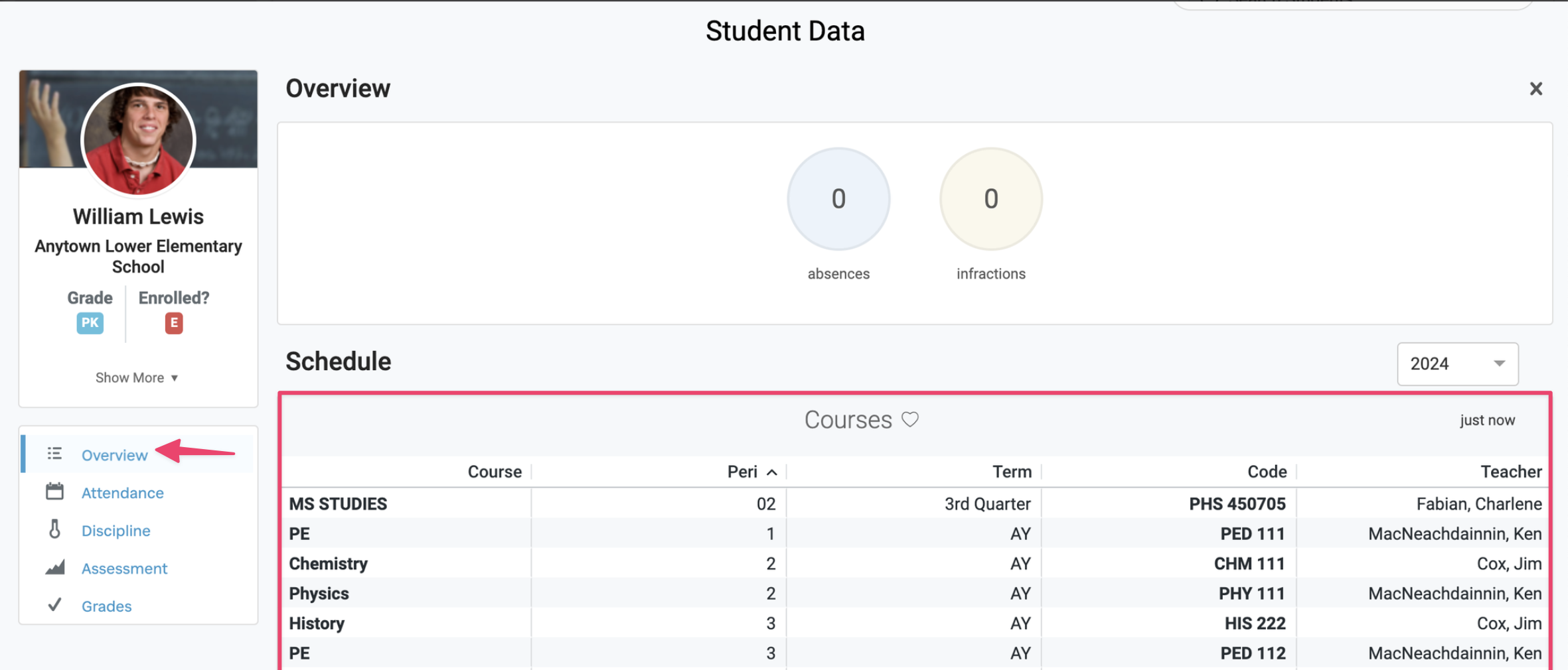This screenshot has width=1568, height=670.
Task: Click the Discipline thermometer icon
Action: 55,529
